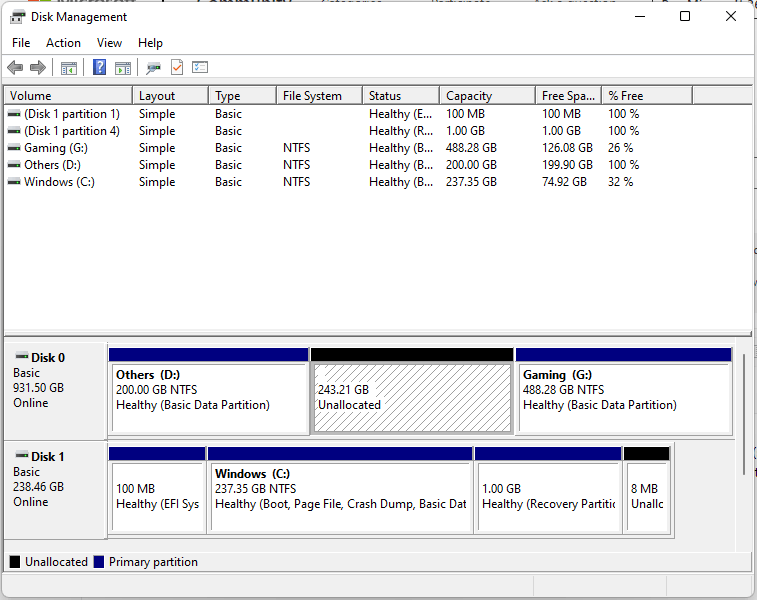Screen dimensions: 757x600
Task: Select the 8 MB Unallocated block on Disk 1
Action: [647, 490]
